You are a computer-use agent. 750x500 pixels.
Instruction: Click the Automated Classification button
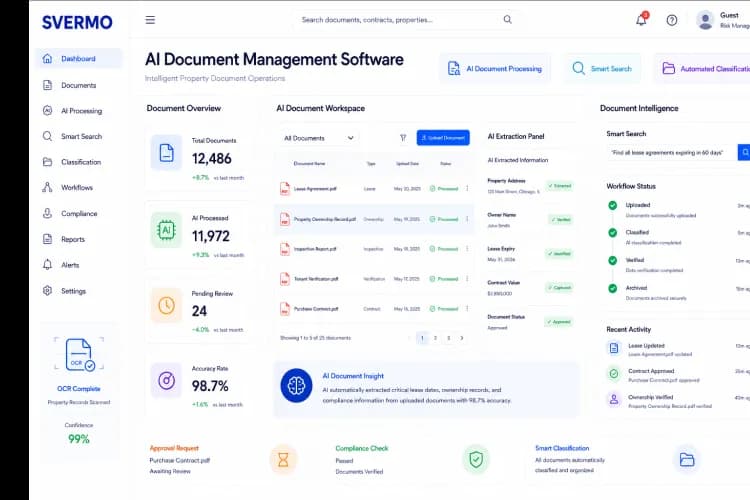pos(702,69)
